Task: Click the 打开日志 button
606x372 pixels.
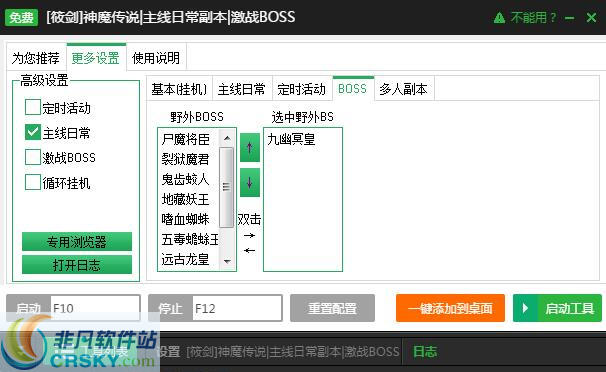Action: [x=77, y=265]
